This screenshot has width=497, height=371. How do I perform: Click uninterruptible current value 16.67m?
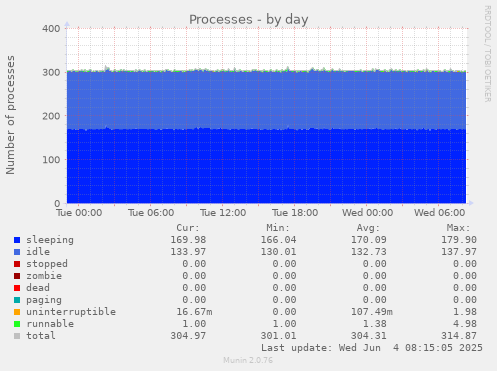194,312
